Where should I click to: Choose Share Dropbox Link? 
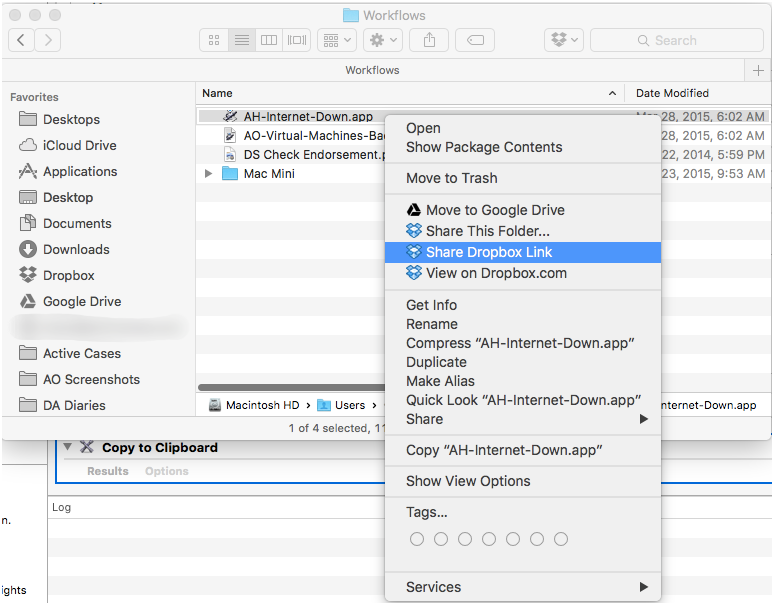click(x=523, y=252)
